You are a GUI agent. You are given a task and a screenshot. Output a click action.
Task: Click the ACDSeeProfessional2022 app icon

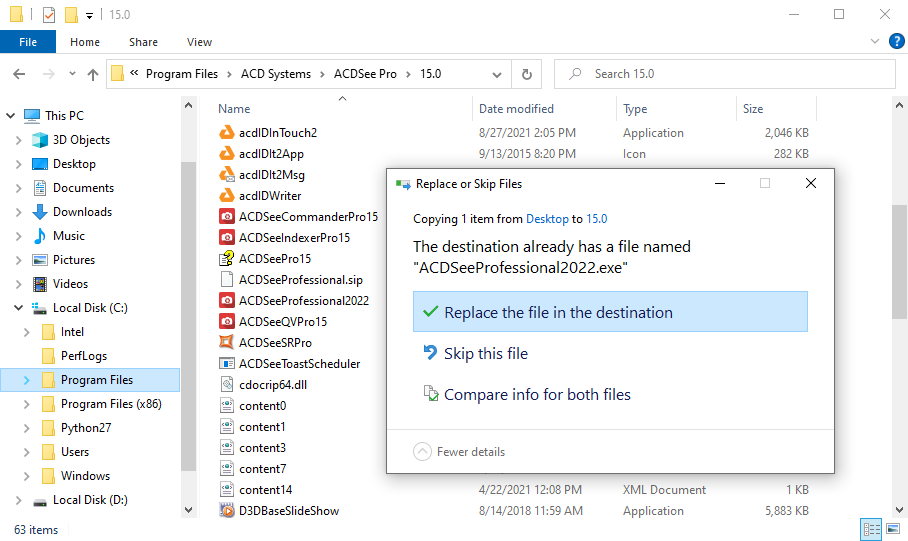pos(226,300)
